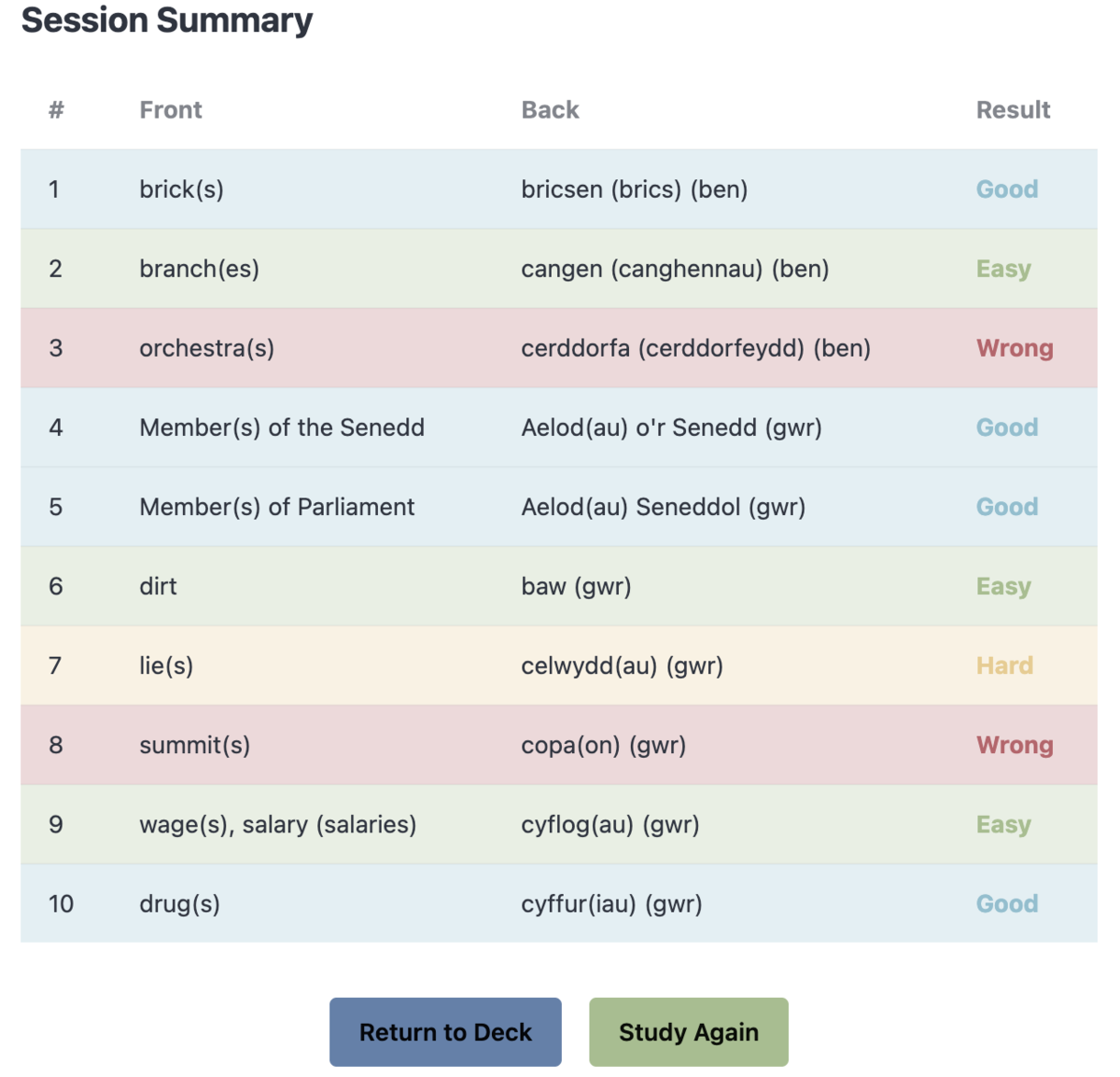Click the 'cangen (canghennau) (ben)' cell
Viewport: 1120px width, 1077px height.
coord(675,269)
